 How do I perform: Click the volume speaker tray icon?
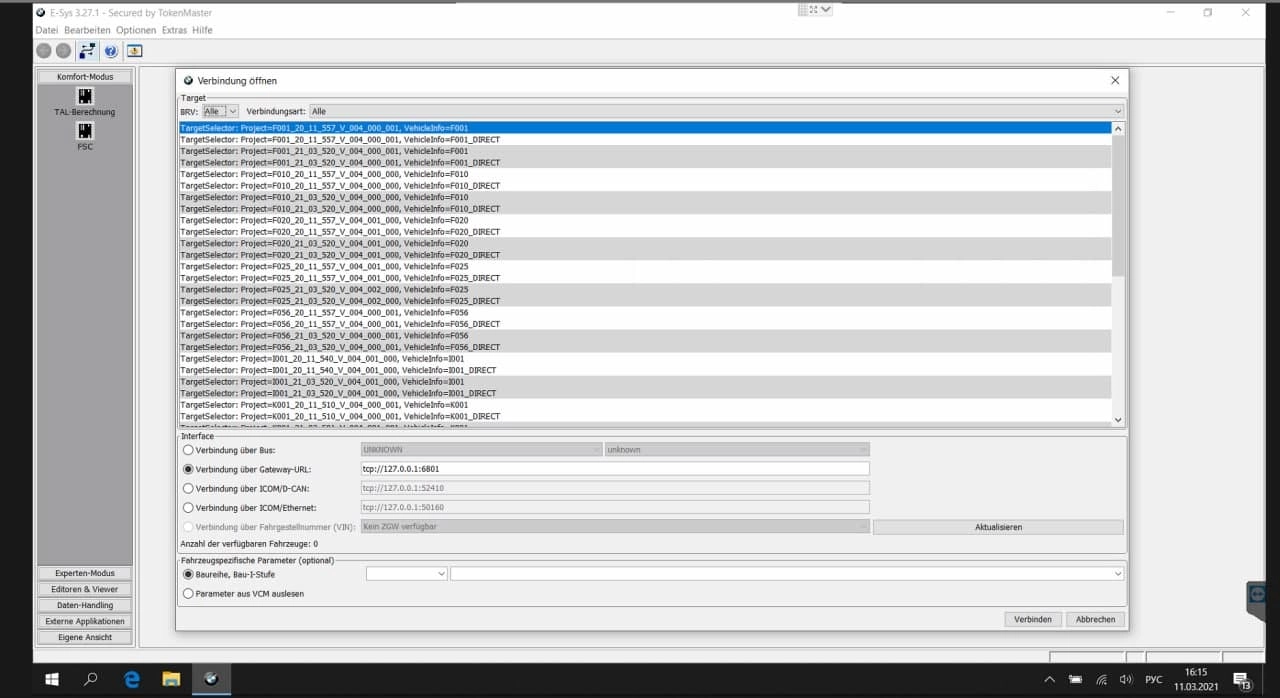pyautogui.click(x=1125, y=680)
